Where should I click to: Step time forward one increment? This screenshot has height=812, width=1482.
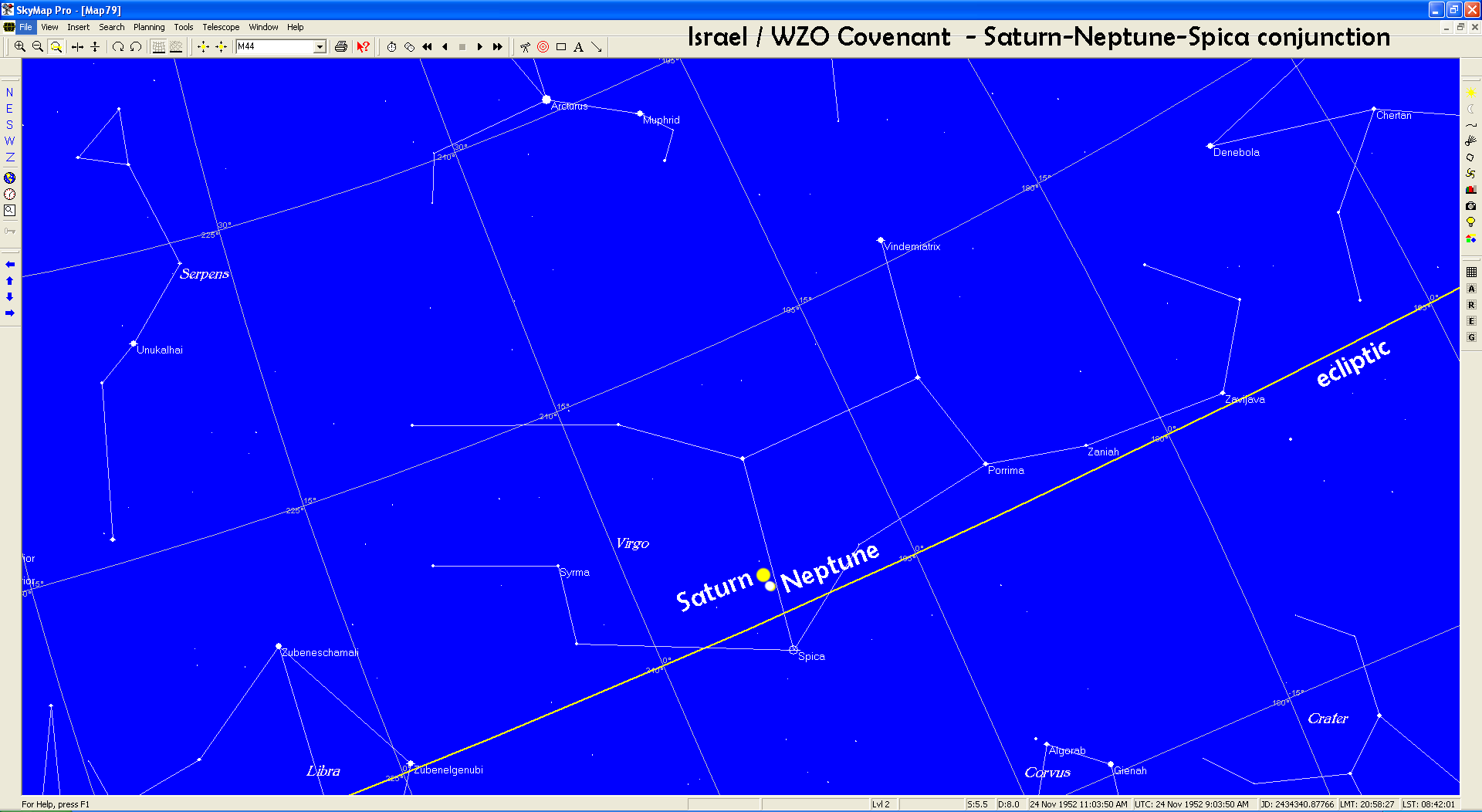pyautogui.click(x=479, y=47)
